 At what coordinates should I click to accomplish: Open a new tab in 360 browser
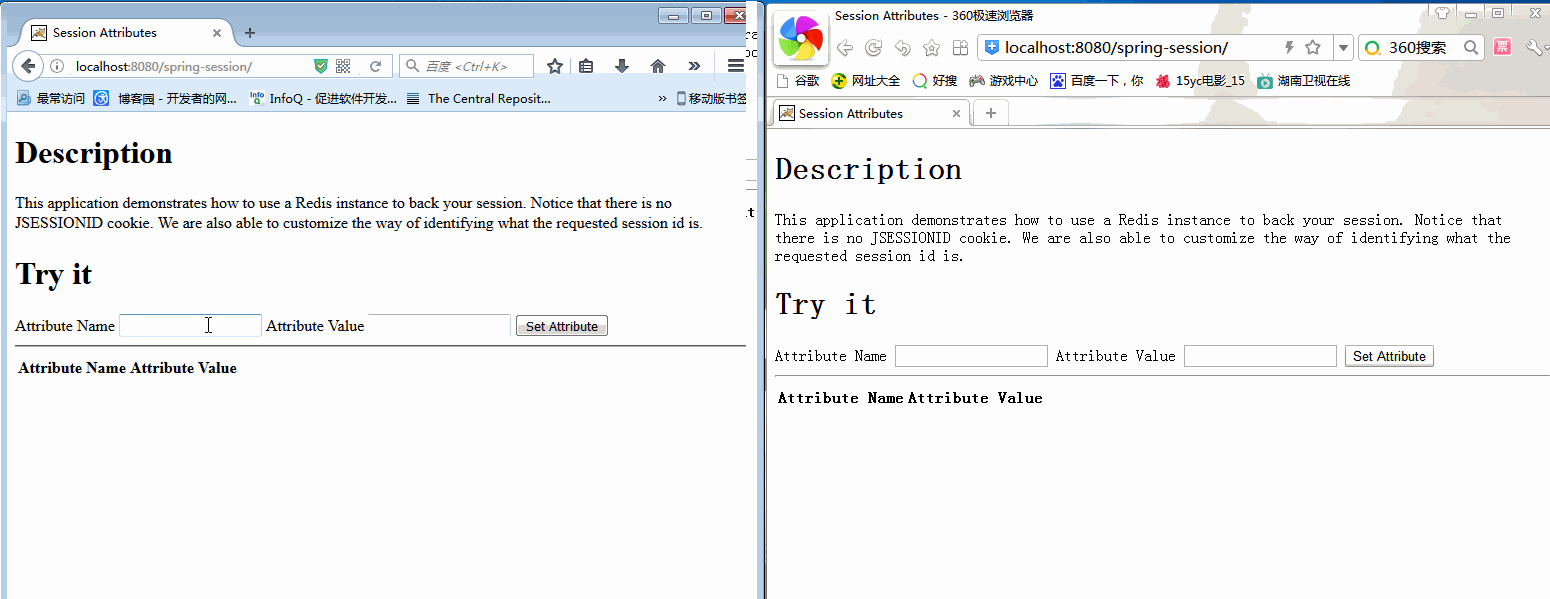[x=991, y=113]
